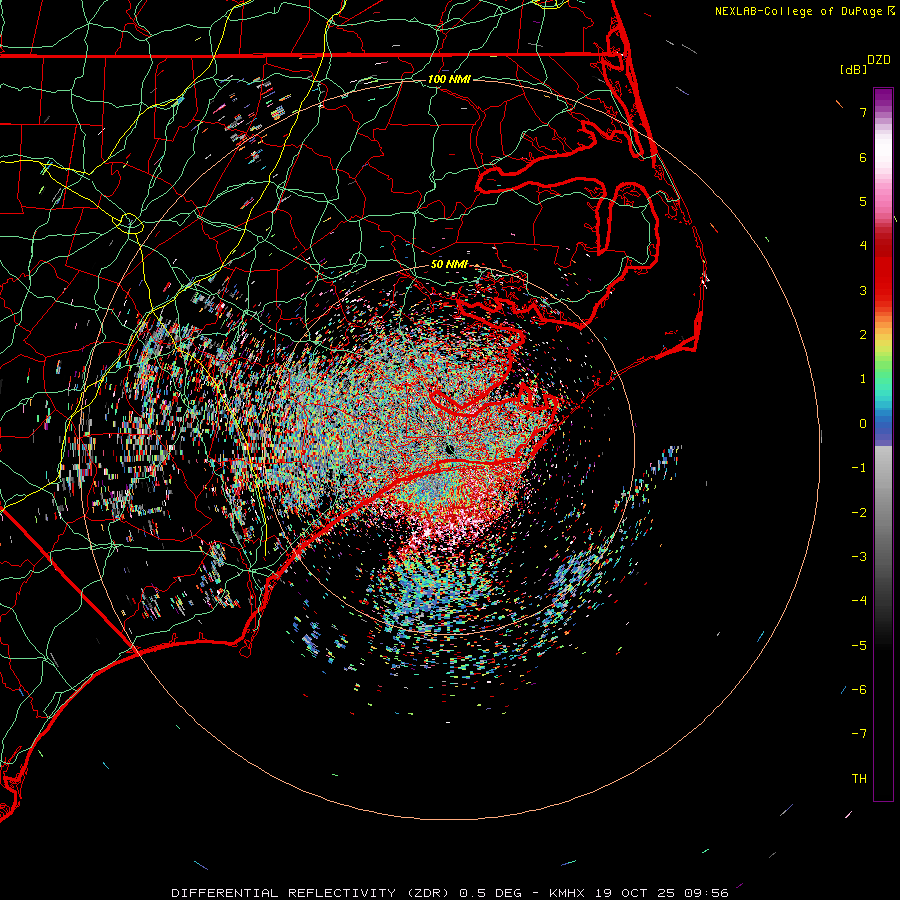Screen dimensions: 900x900
Task: Click the -4 value on color scale
Action: point(859,601)
